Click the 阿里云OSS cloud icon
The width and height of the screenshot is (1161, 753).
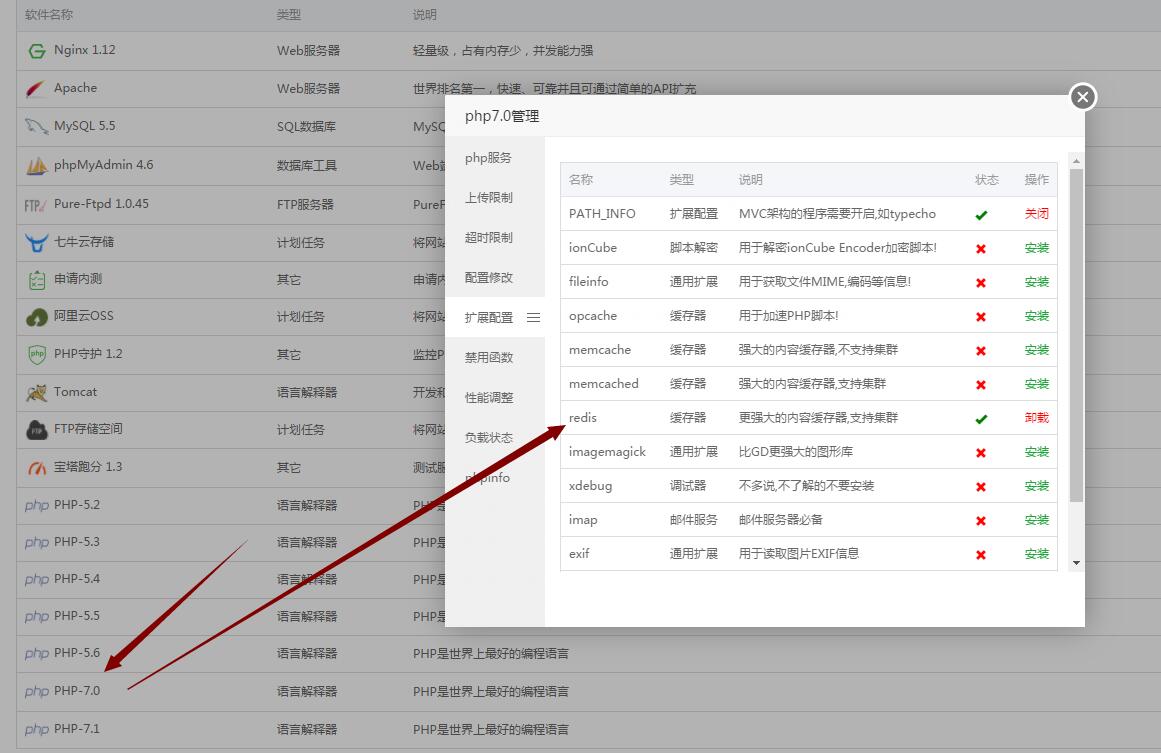point(36,318)
